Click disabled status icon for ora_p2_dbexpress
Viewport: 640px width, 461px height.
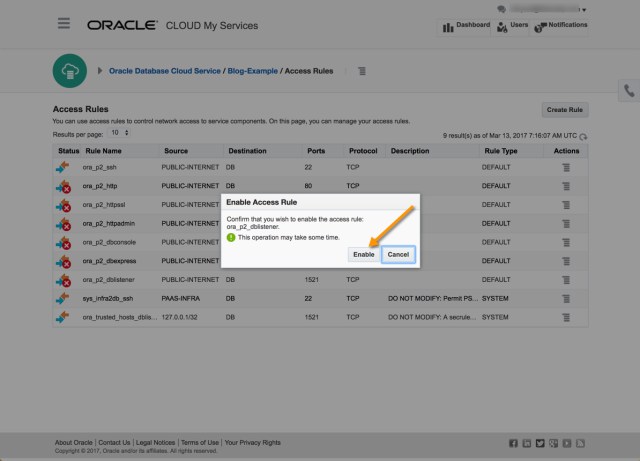pos(63,261)
